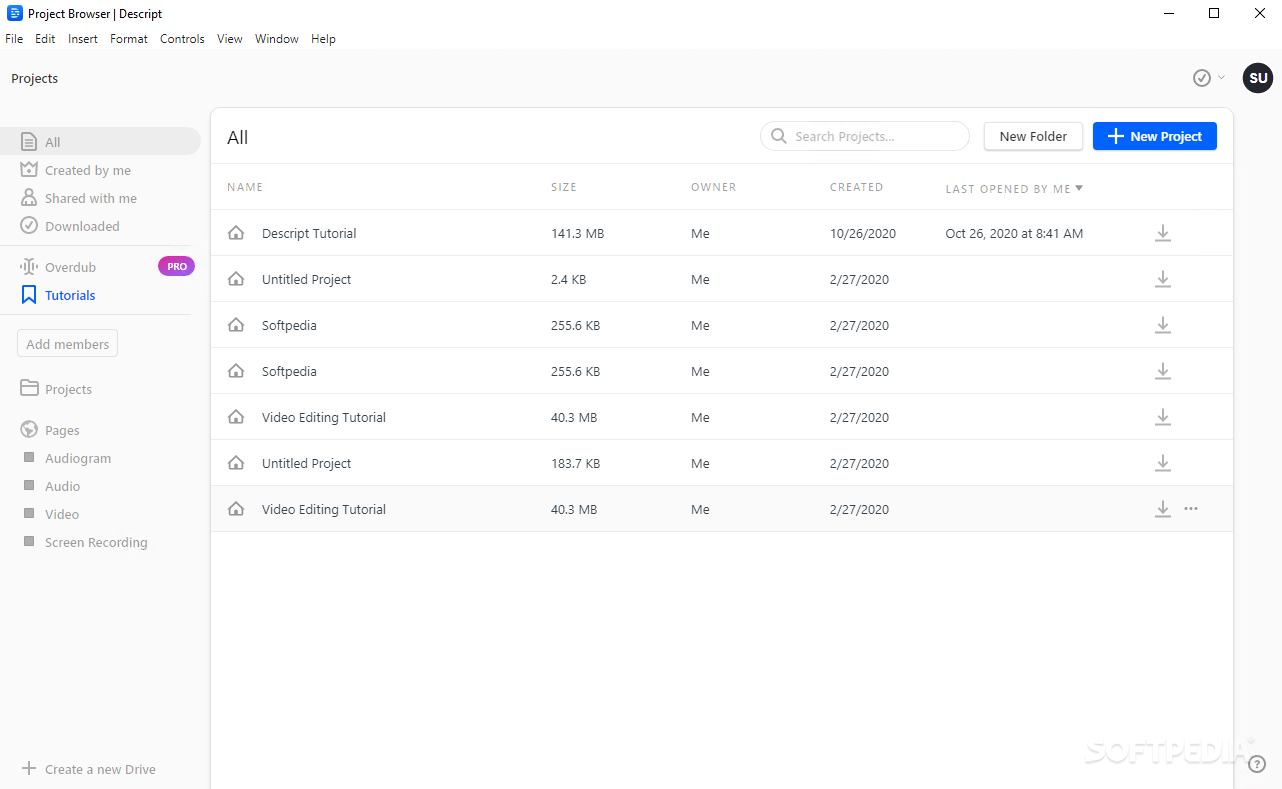Image resolution: width=1282 pixels, height=789 pixels.
Task: Select the Descript Tutorial project name
Action: click(309, 233)
